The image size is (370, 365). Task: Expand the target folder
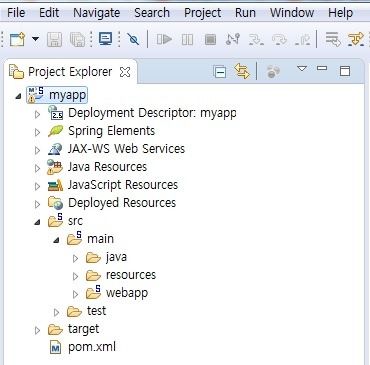coord(37,330)
